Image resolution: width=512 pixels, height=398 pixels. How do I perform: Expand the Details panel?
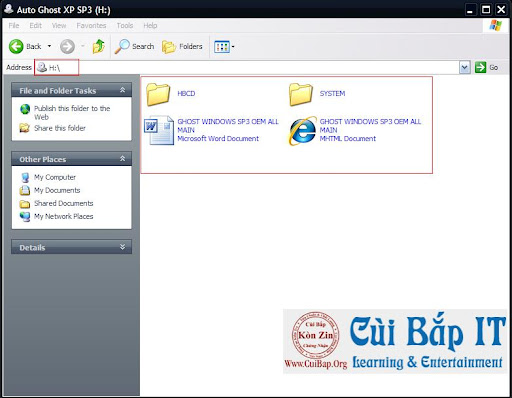point(122,247)
